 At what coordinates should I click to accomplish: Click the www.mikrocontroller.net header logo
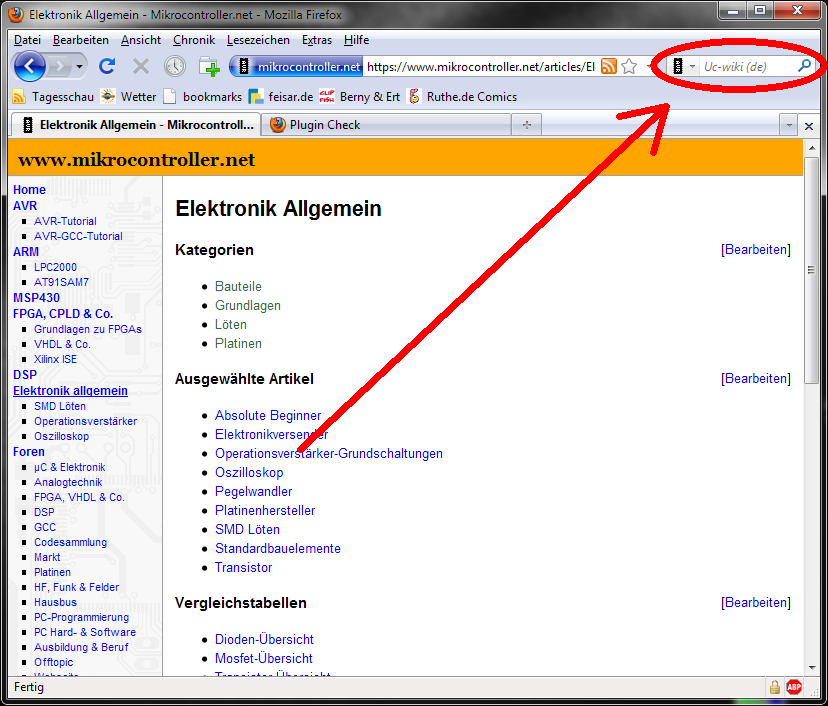(136, 160)
